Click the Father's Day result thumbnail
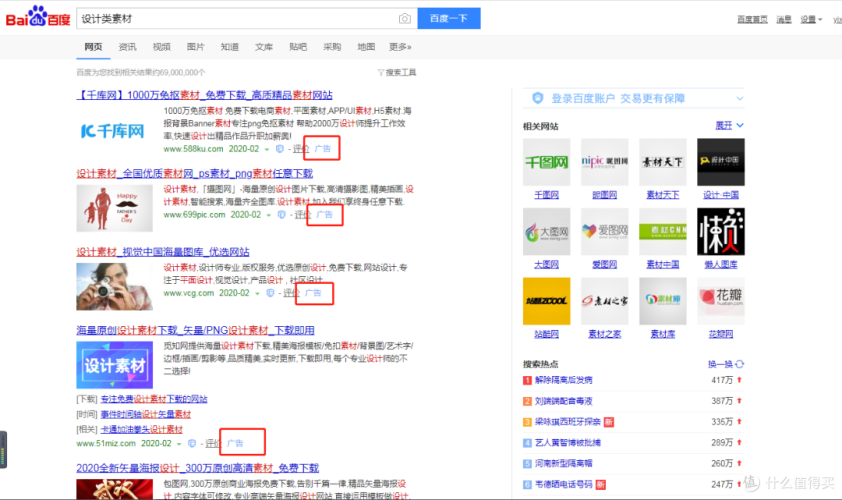This screenshot has width=842, height=500. [x=114, y=208]
